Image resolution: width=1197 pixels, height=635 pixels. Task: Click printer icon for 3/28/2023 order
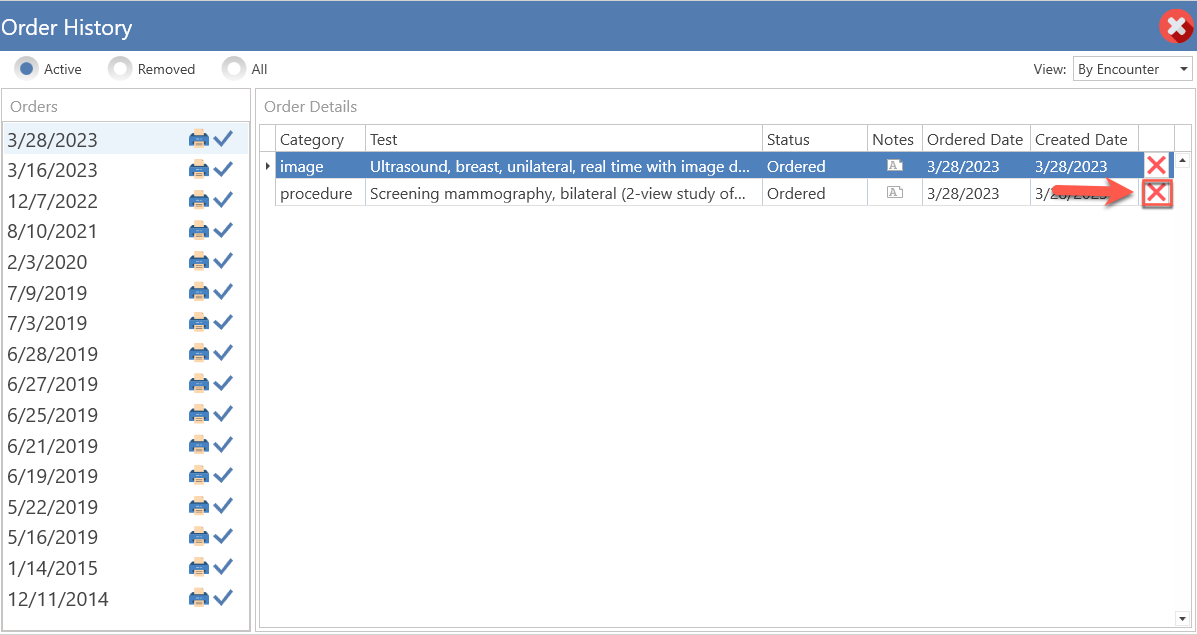click(x=198, y=139)
